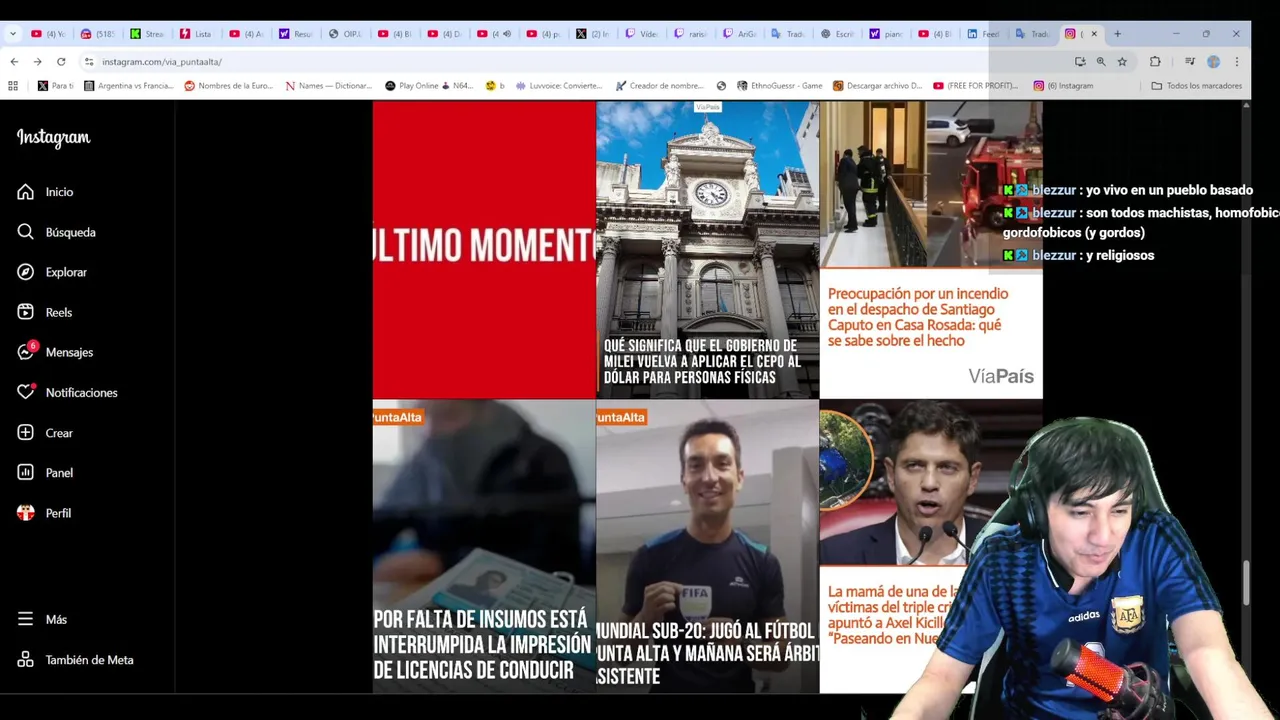Go back with browser back arrow

pyautogui.click(x=14, y=61)
